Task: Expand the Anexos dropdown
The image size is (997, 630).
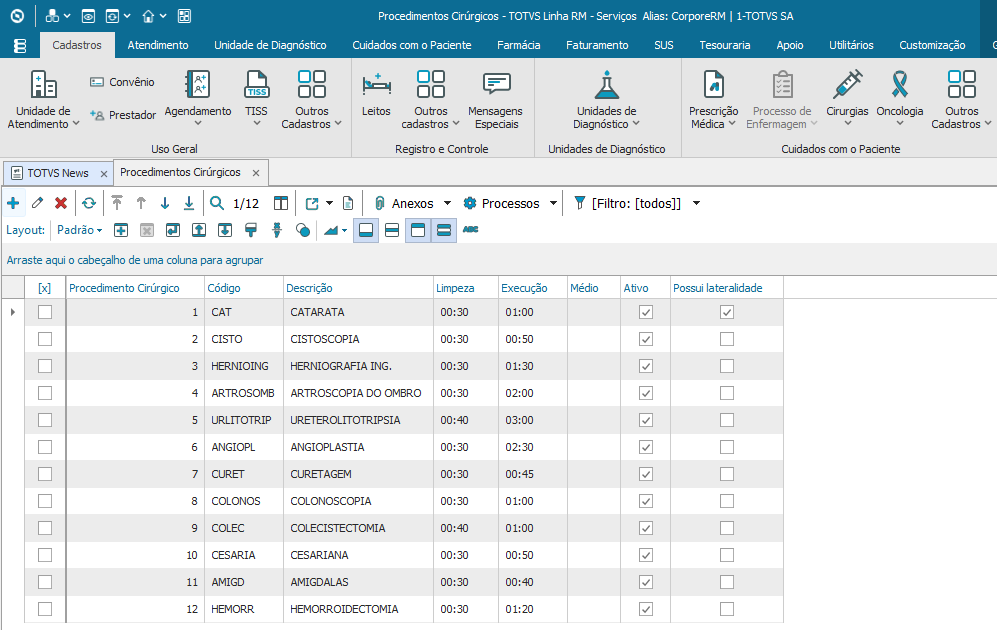Action: (447, 203)
